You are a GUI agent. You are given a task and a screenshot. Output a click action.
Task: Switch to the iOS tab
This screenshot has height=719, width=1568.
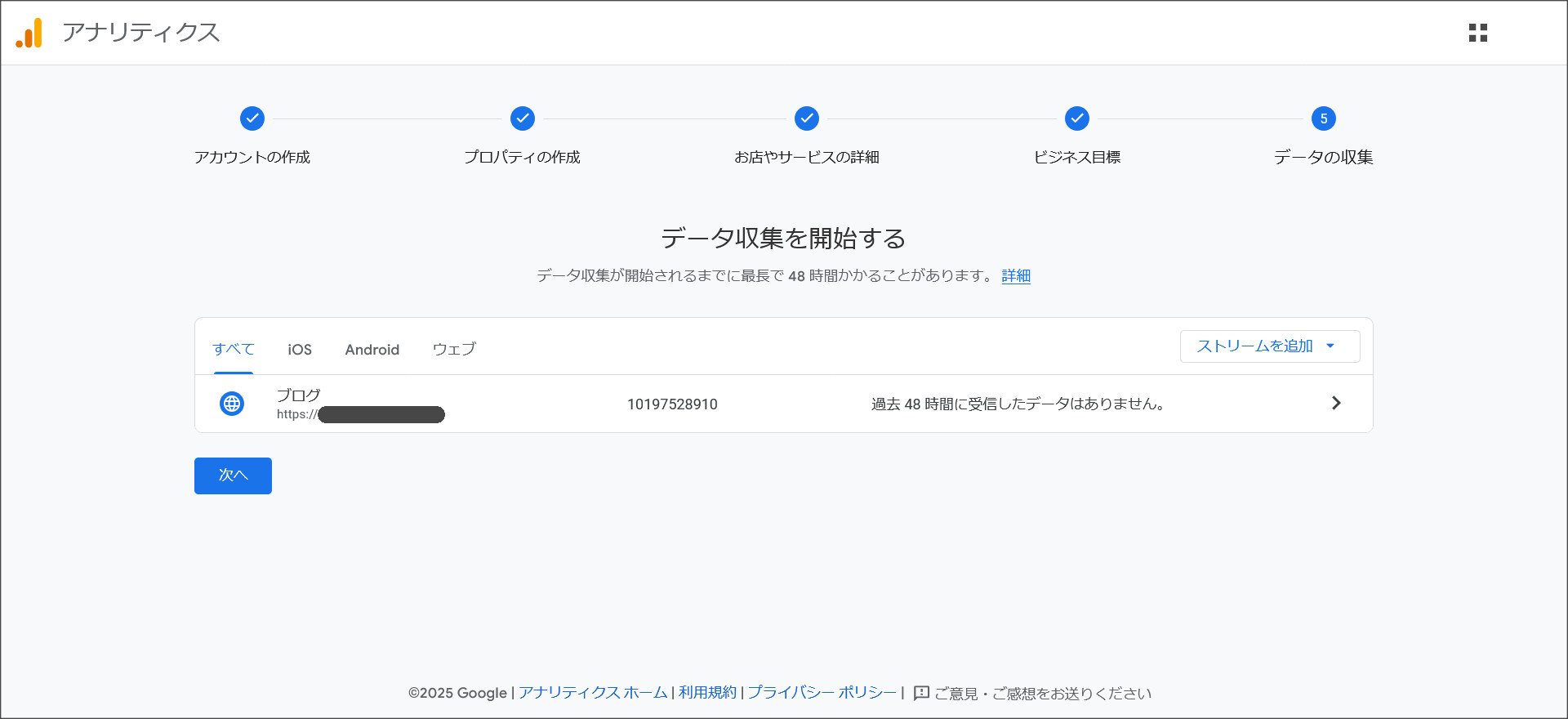[300, 350]
